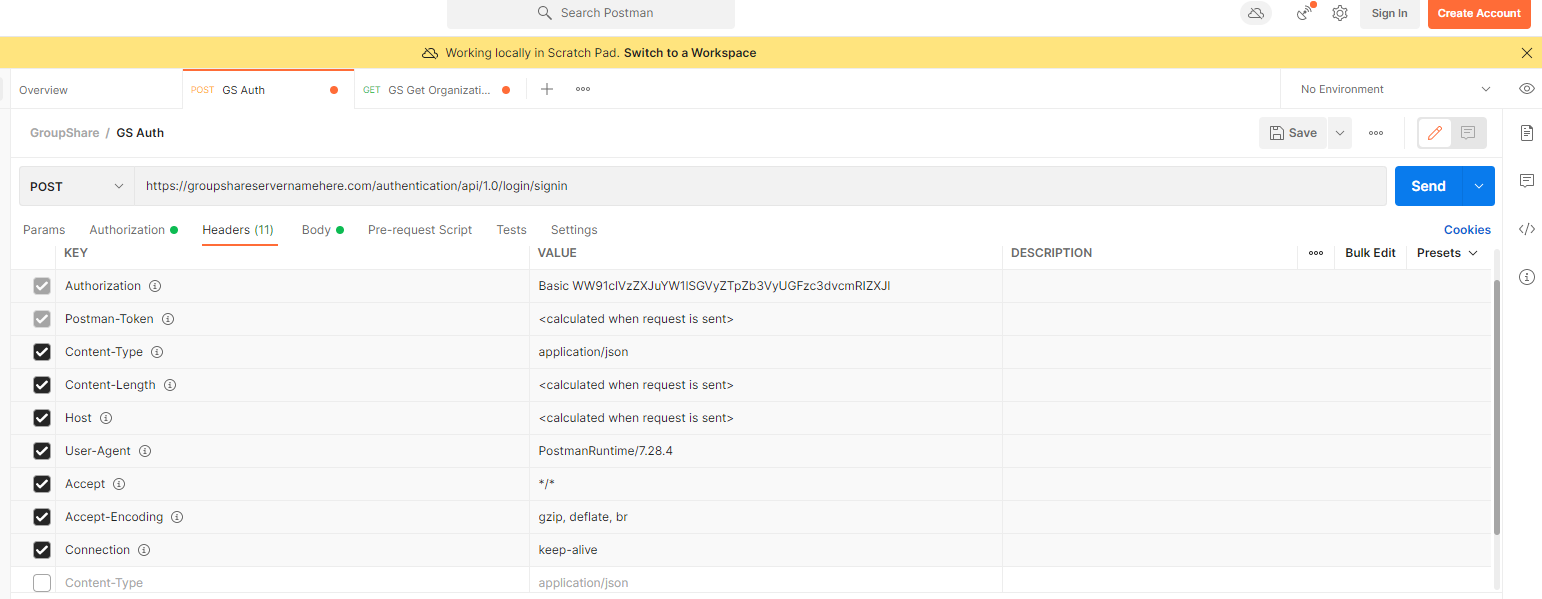Open headers table column options ellipsis
Viewport: 1542px width, 599px height.
pyautogui.click(x=1316, y=253)
